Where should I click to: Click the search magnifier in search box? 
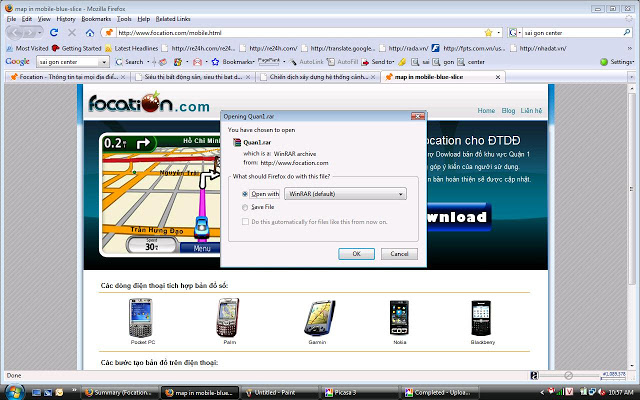[627, 32]
